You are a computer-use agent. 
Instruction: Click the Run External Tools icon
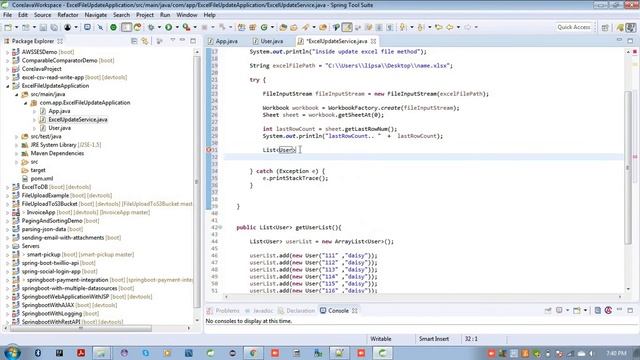186,27
